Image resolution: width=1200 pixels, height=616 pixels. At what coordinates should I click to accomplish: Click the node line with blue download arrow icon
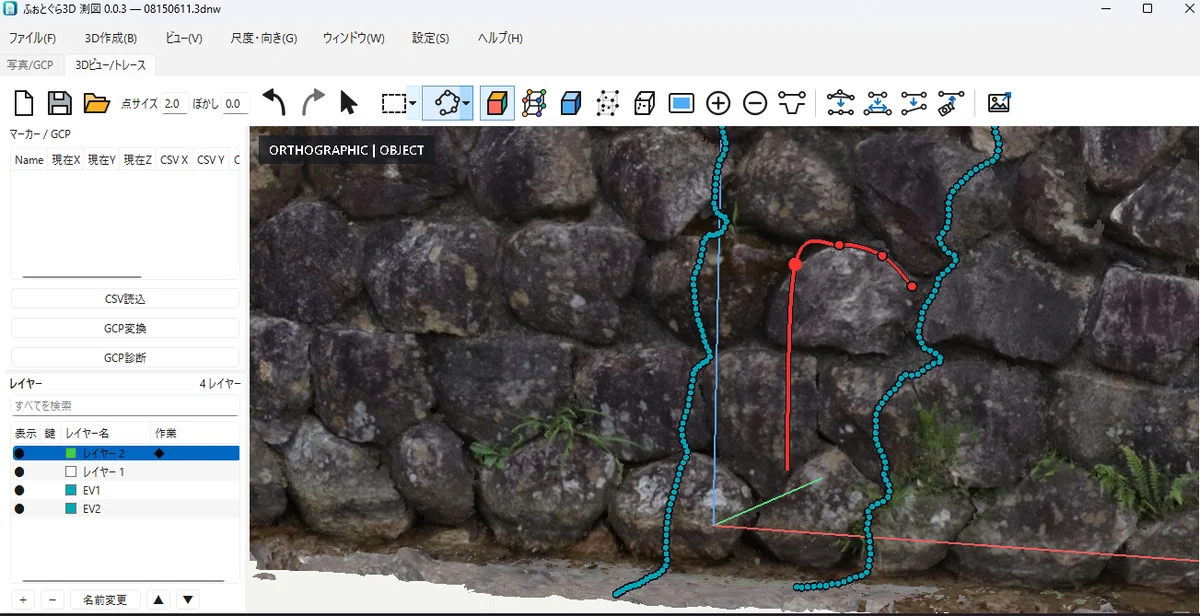click(x=877, y=102)
